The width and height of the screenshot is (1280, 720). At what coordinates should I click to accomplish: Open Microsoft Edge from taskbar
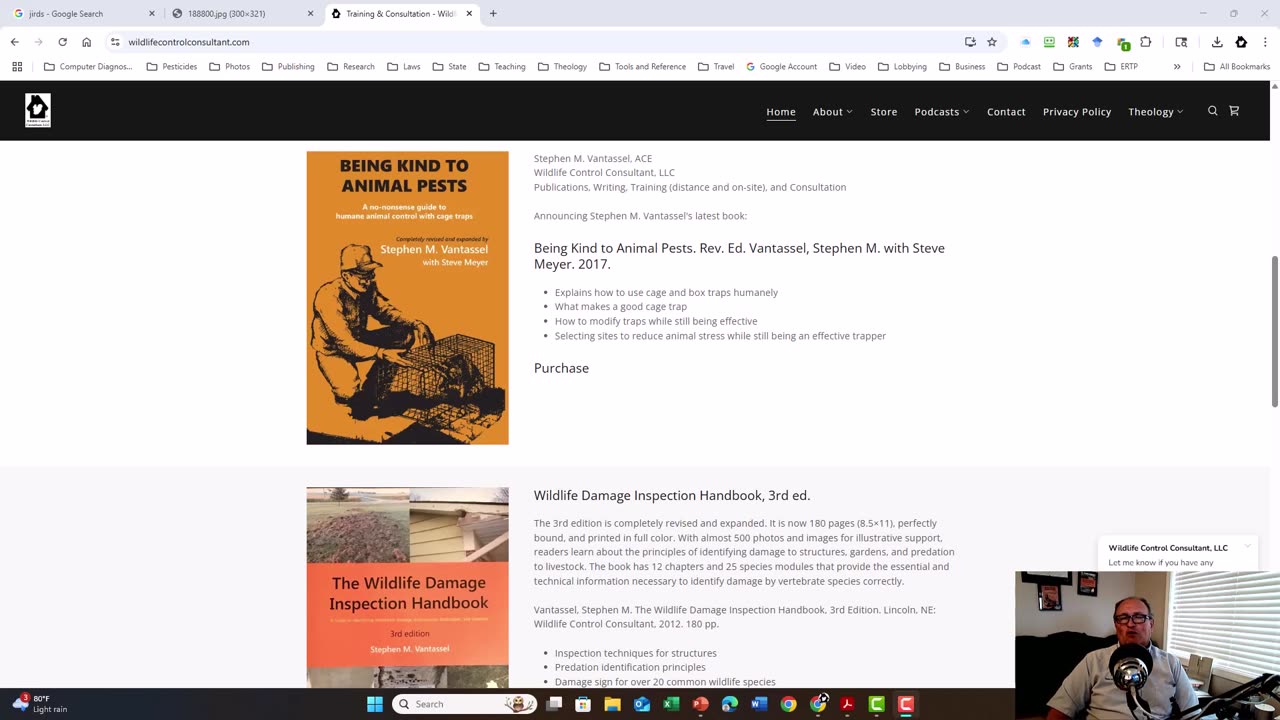tap(729, 704)
